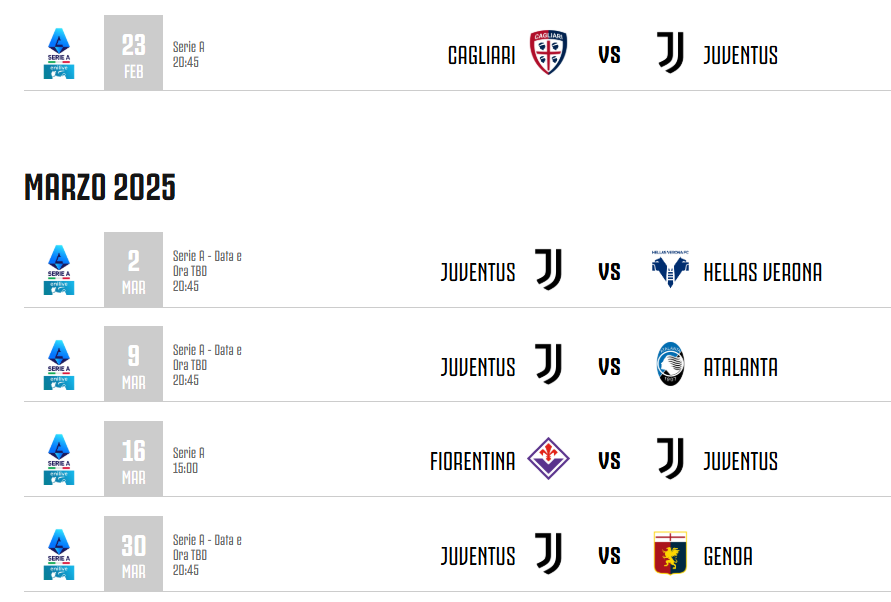The width and height of the screenshot is (891, 602).
Task: Select the GENOA team name
Action: tap(728, 557)
